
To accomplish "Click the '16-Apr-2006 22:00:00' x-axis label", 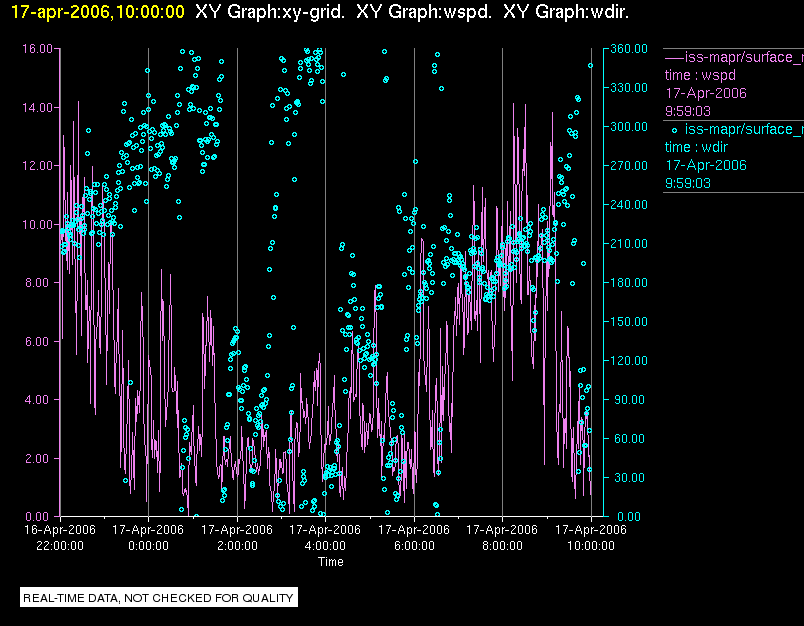I will (60, 538).
